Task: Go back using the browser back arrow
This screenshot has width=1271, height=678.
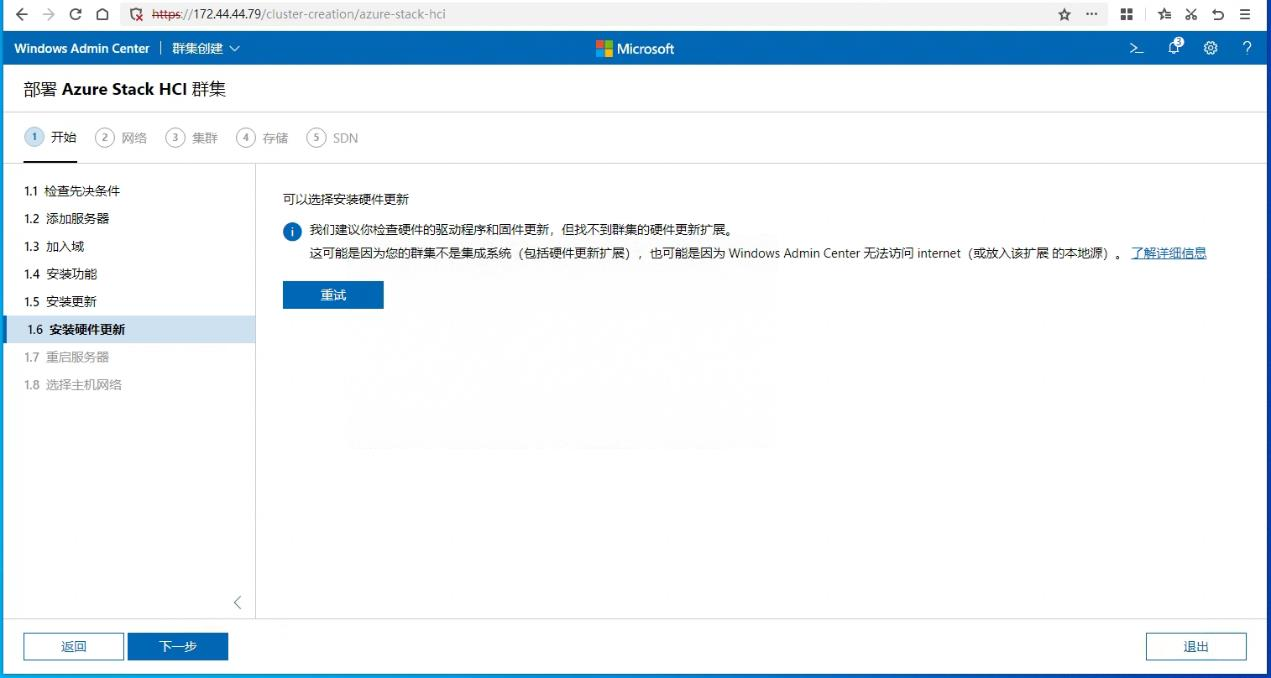Action: [x=22, y=15]
